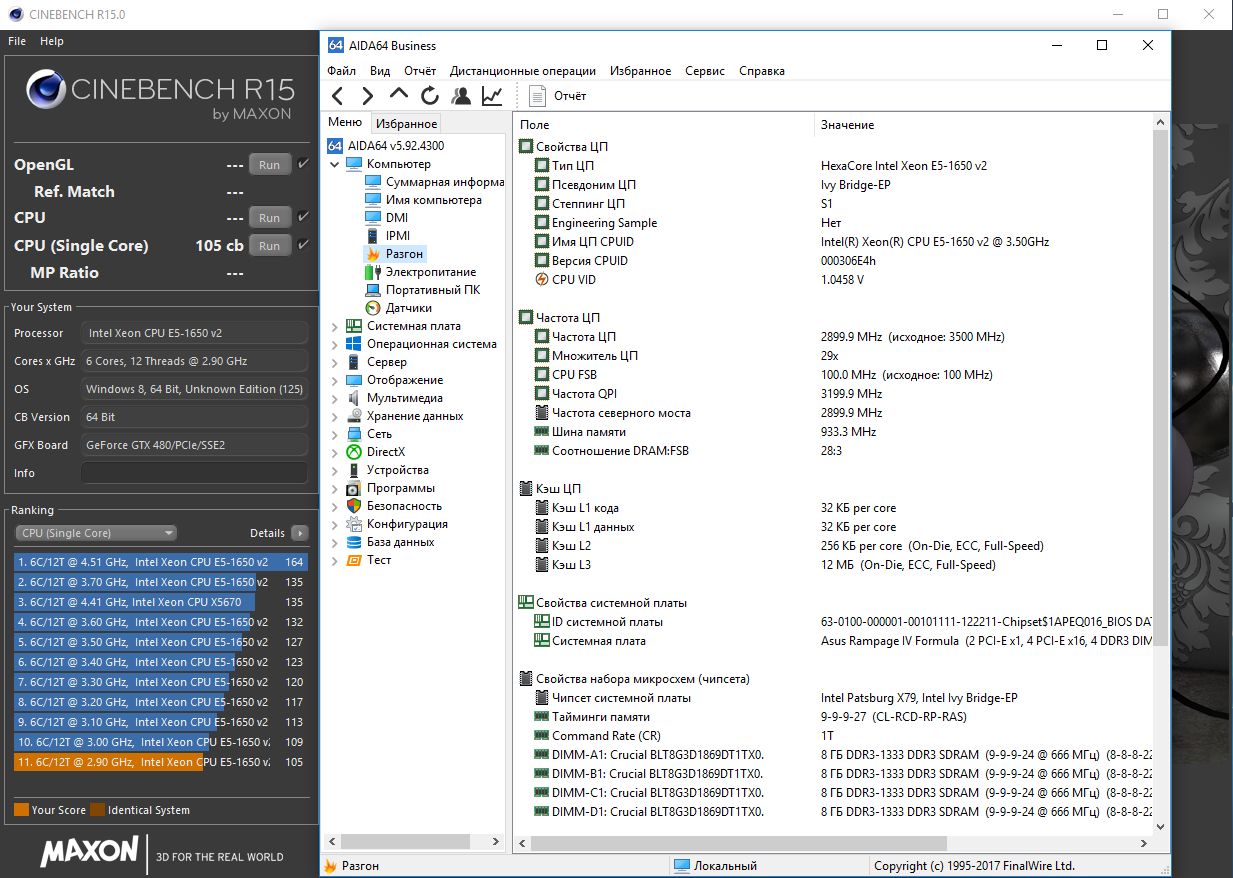1233x878 pixels.
Task: Open the AIDA64 graph toolbar icon
Action: click(x=492, y=96)
